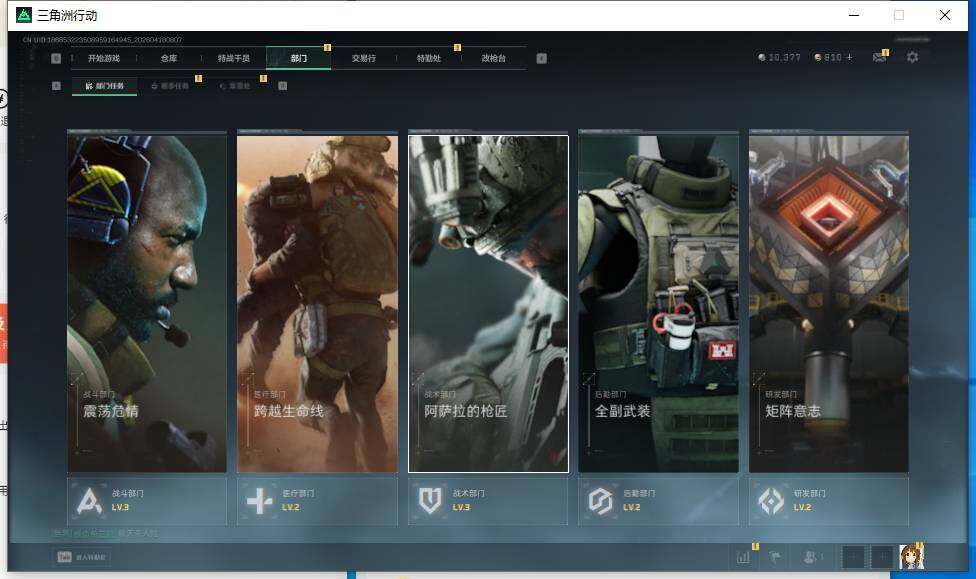Select the 战斗部门 level panel
The height and width of the screenshot is (579, 976).
[147, 501]
